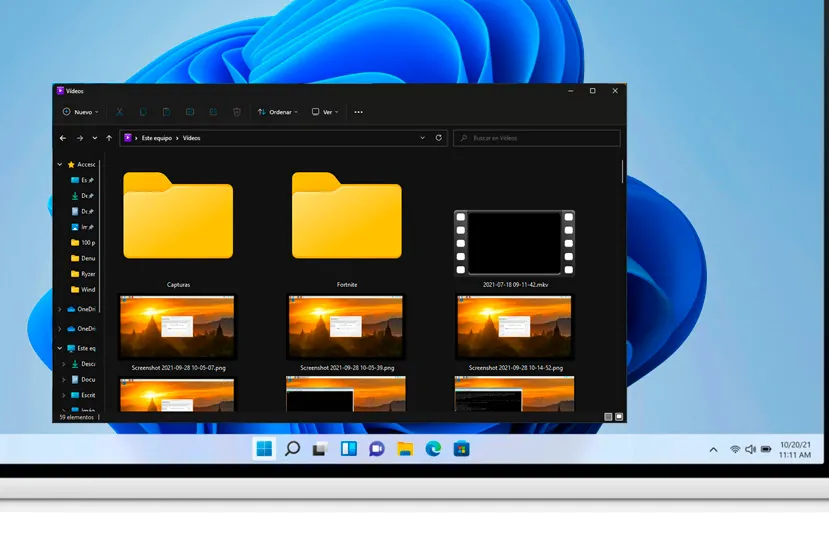Image resolution: width=829 pixels, height=553 pixels.
Task: Refresh the Videos folder view
Action: (438, 138)
